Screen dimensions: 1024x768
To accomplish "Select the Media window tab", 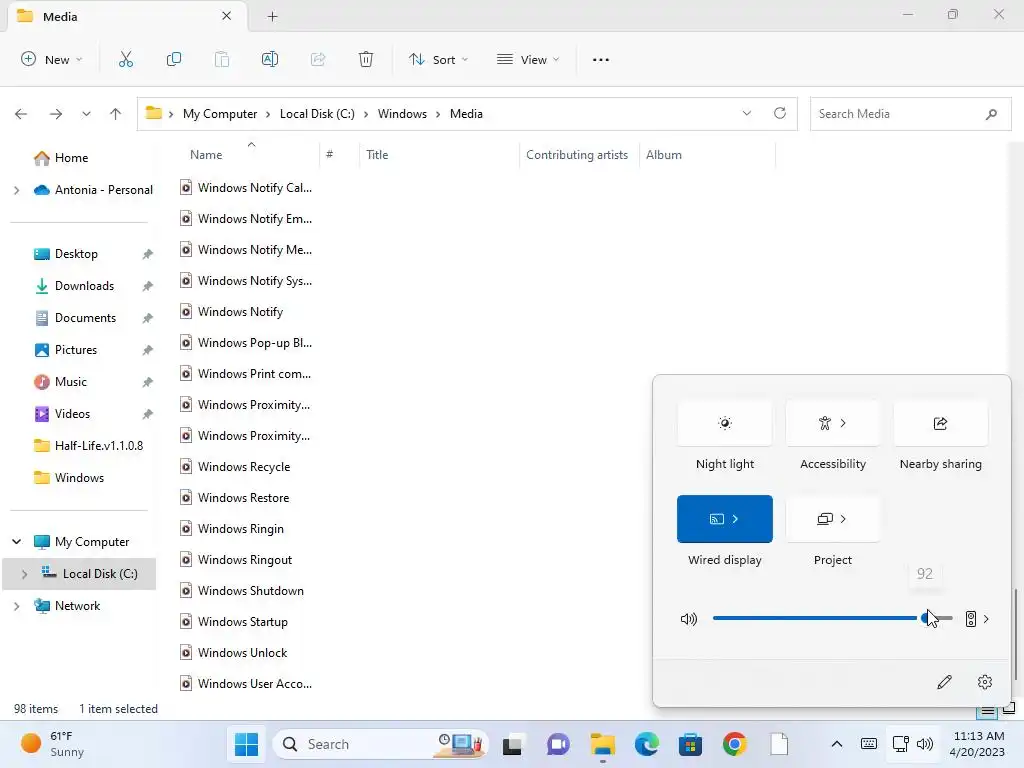I will pyautogui.click(x=127, y=16).
